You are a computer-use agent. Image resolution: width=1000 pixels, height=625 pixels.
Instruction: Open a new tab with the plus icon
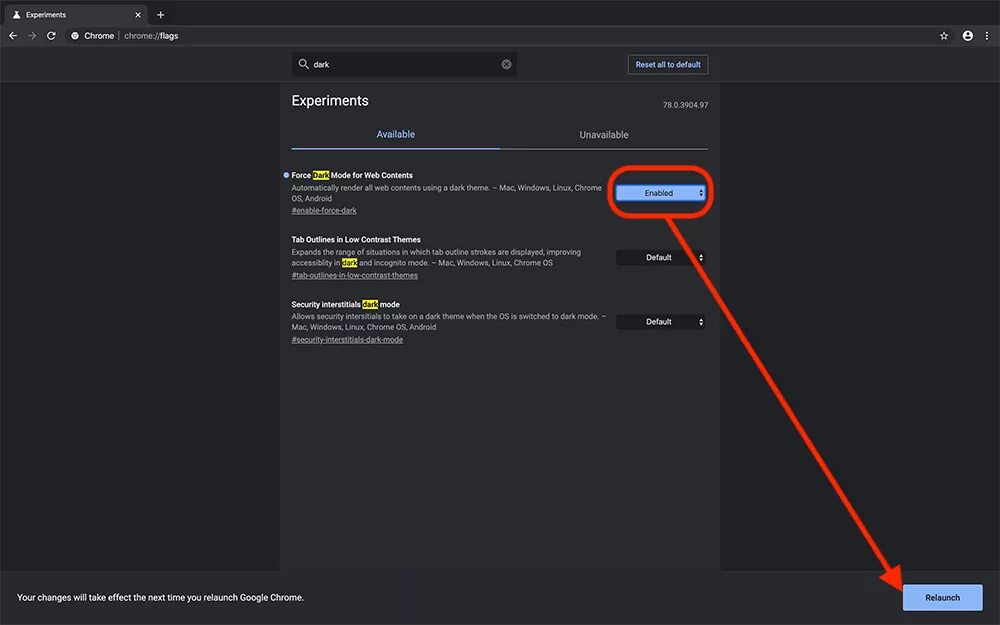point(161,15)
